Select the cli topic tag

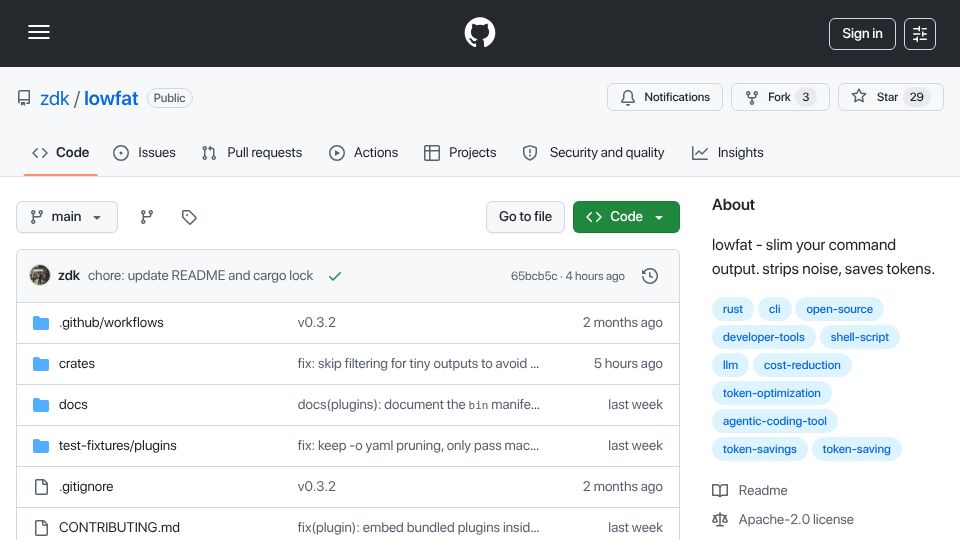point(774,309)
